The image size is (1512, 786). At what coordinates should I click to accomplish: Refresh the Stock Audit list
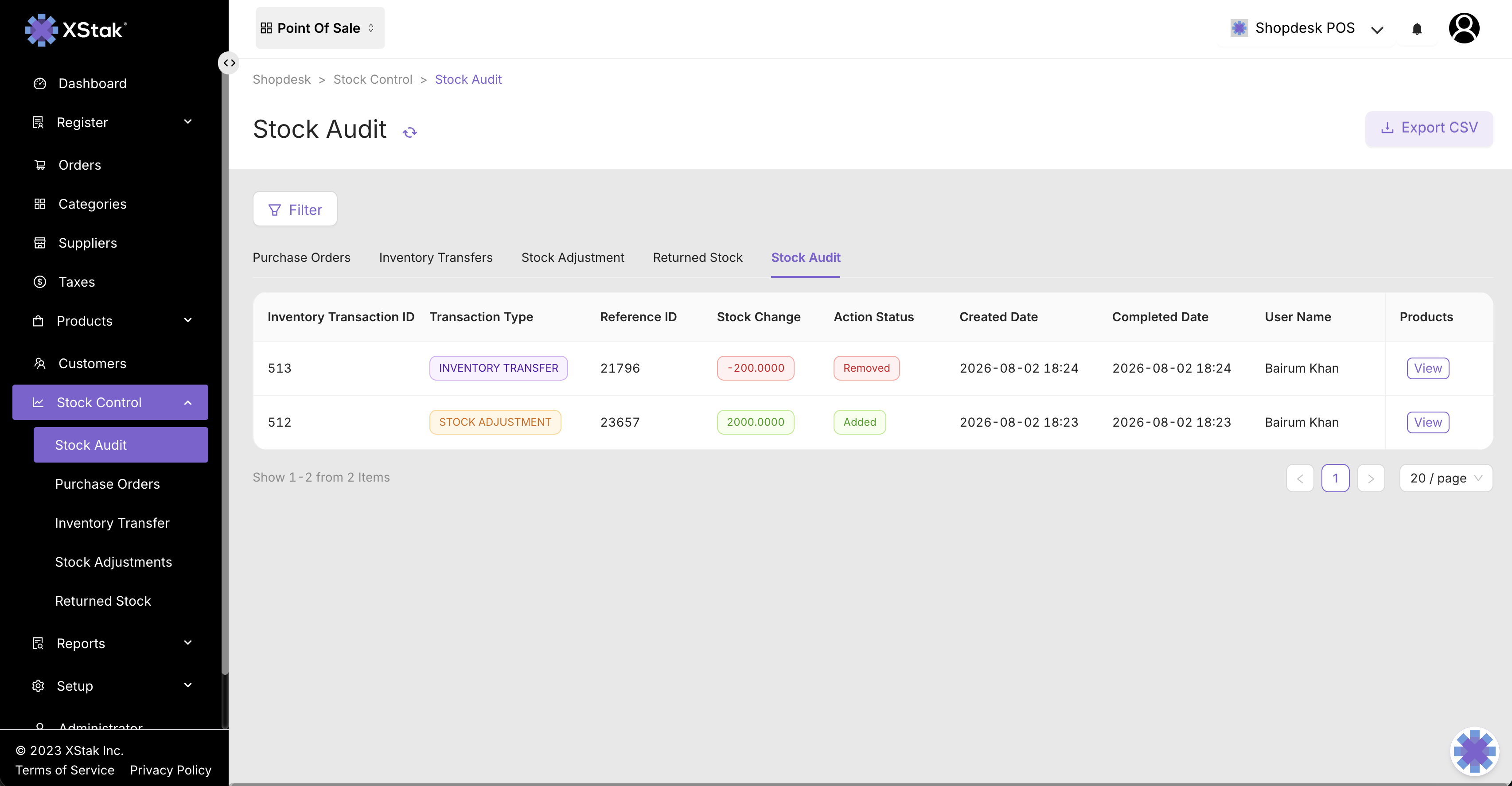pyautogui.click(x=410, y=132)
